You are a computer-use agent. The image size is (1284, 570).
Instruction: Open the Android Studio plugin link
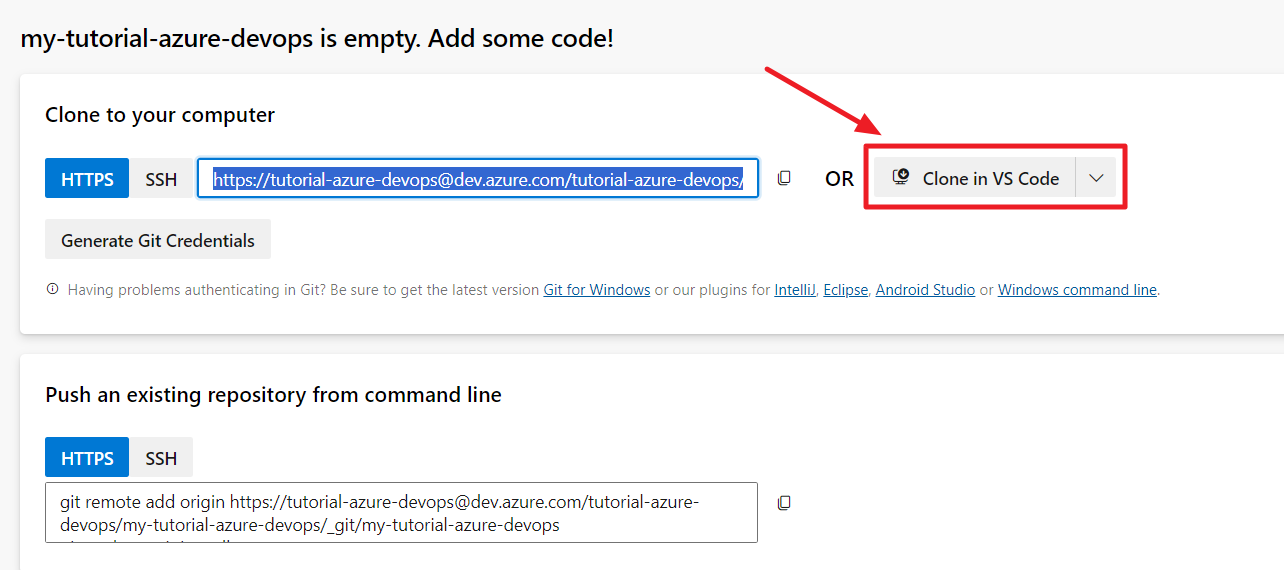[925, 290]
